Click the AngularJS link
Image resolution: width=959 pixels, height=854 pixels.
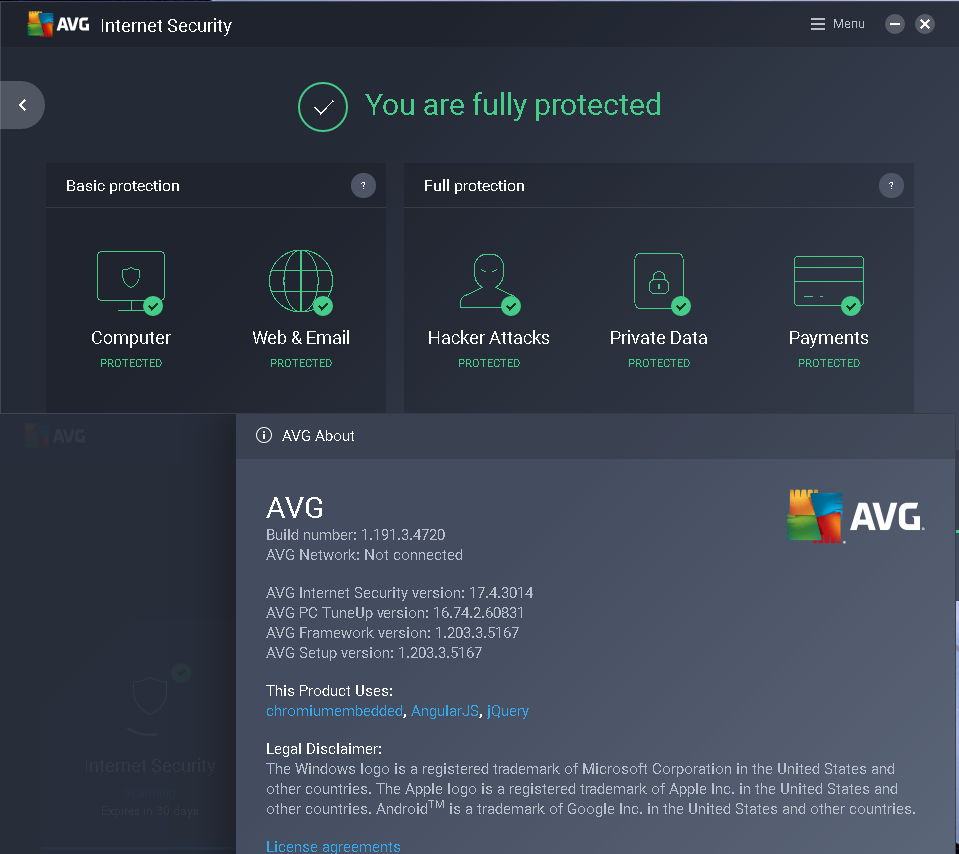(444, 710)
